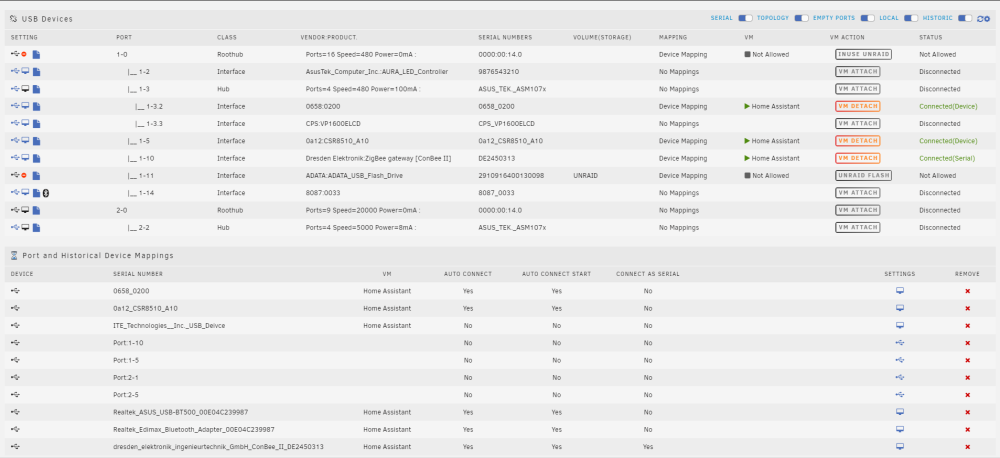Viewport: 1000px width, 458px height.
Task: Click the Port:2-1 serial number entry
Action: [126, 378]
